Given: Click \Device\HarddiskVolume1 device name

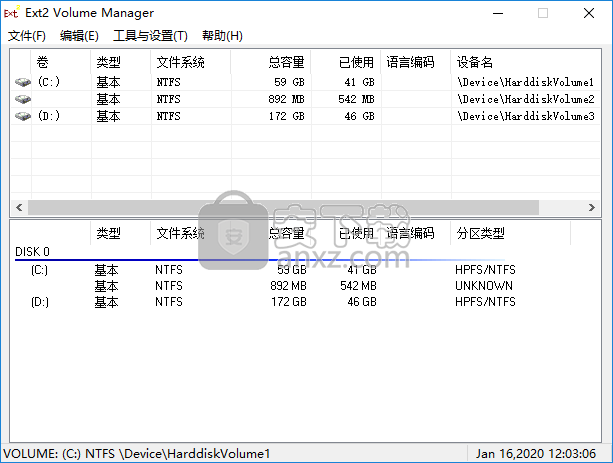Looking at the screenshot, I should click(x=526, y=82).
